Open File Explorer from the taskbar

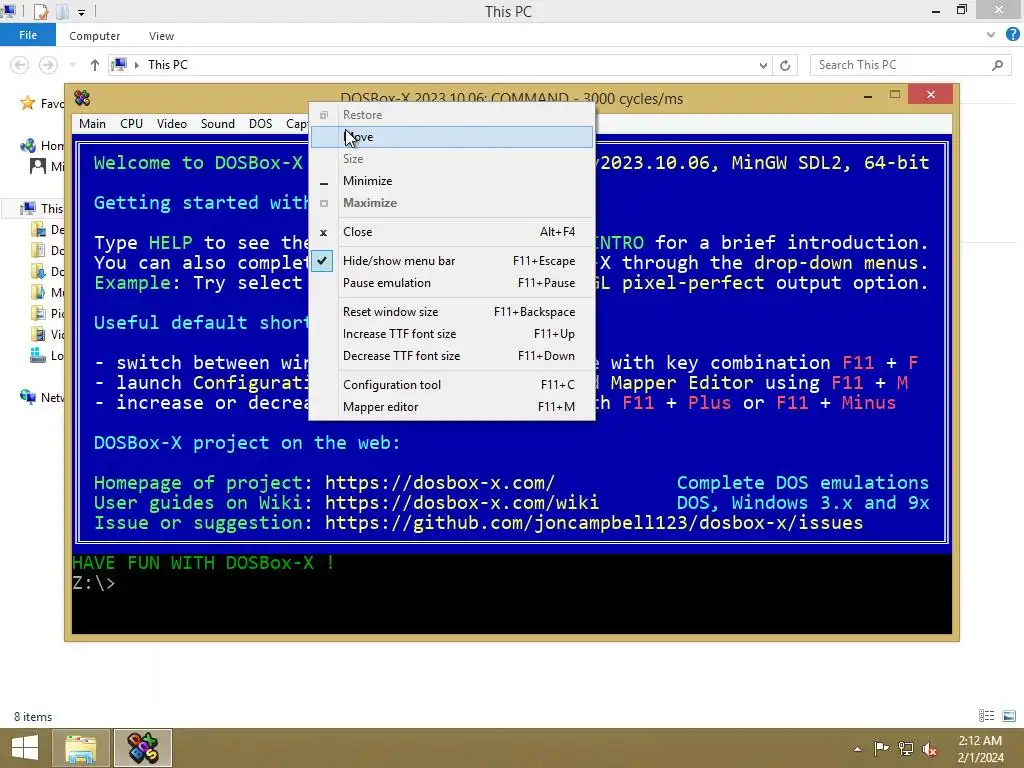pos(81,748)
